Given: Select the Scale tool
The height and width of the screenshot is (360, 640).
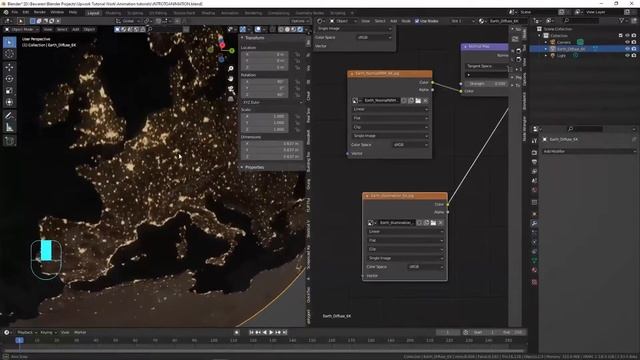Looking at the screenshot, I should [x=9, y=91].
